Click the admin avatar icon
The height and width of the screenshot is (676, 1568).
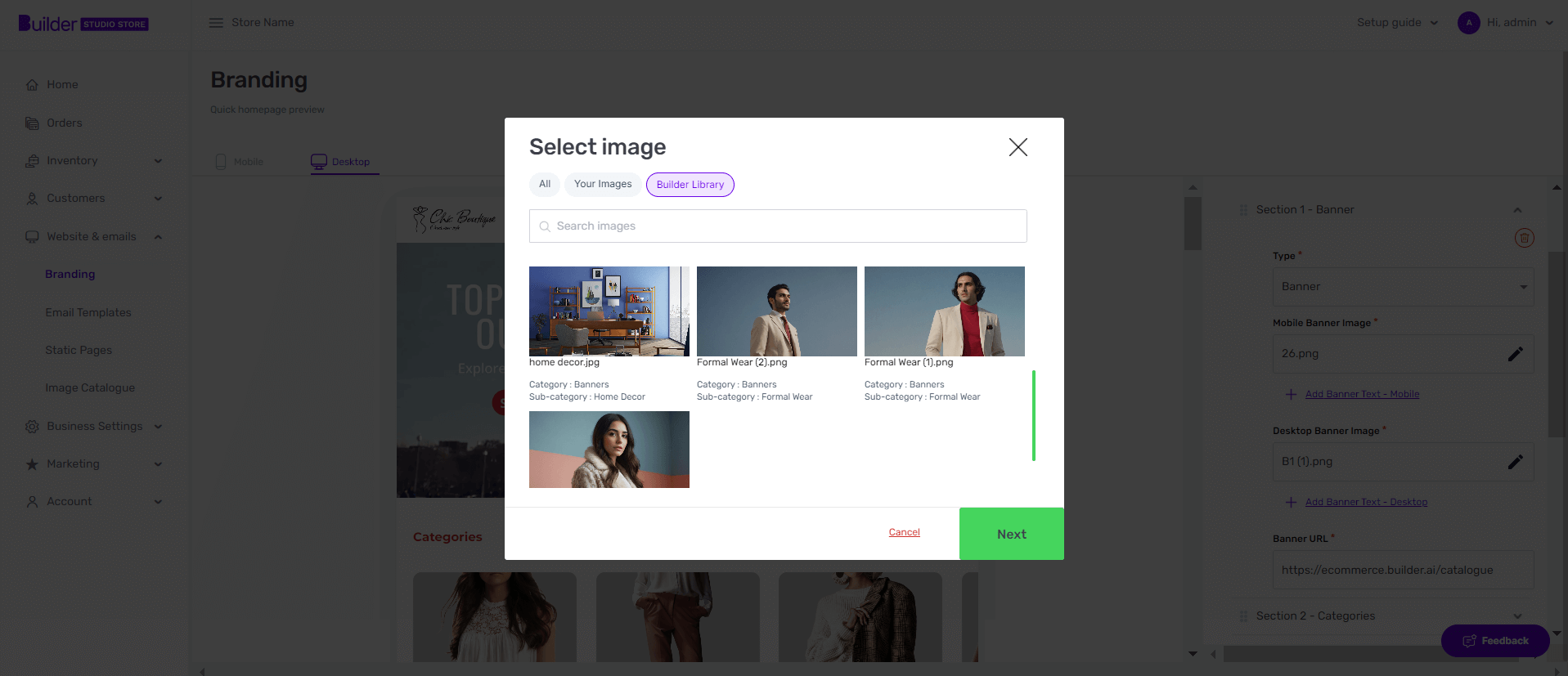click(x=1468, y=23)
